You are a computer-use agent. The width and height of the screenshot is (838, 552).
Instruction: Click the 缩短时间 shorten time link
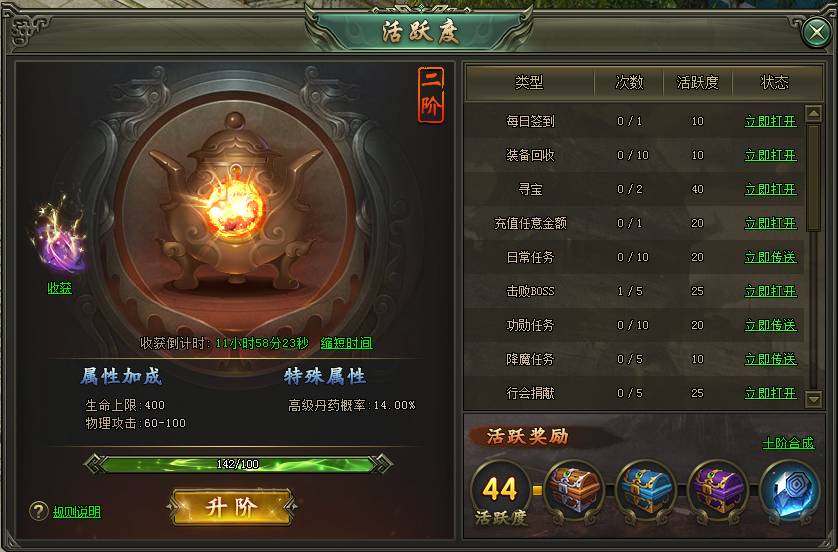coord(346,343)
